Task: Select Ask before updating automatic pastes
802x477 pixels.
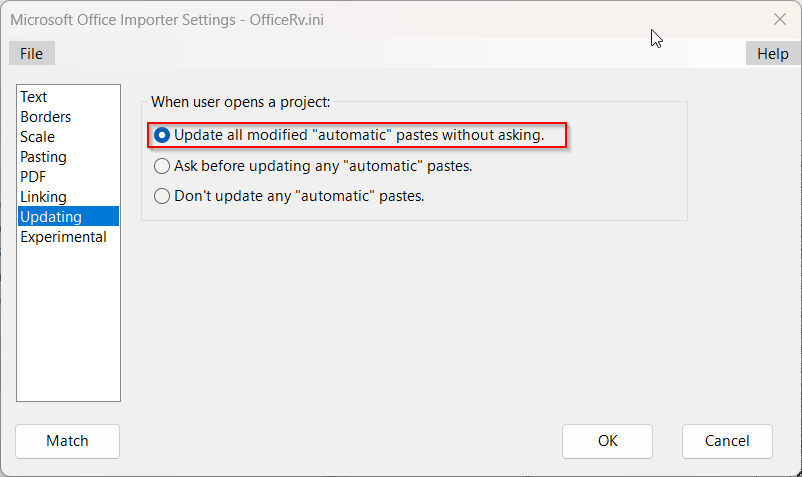Action: [162, 166]
